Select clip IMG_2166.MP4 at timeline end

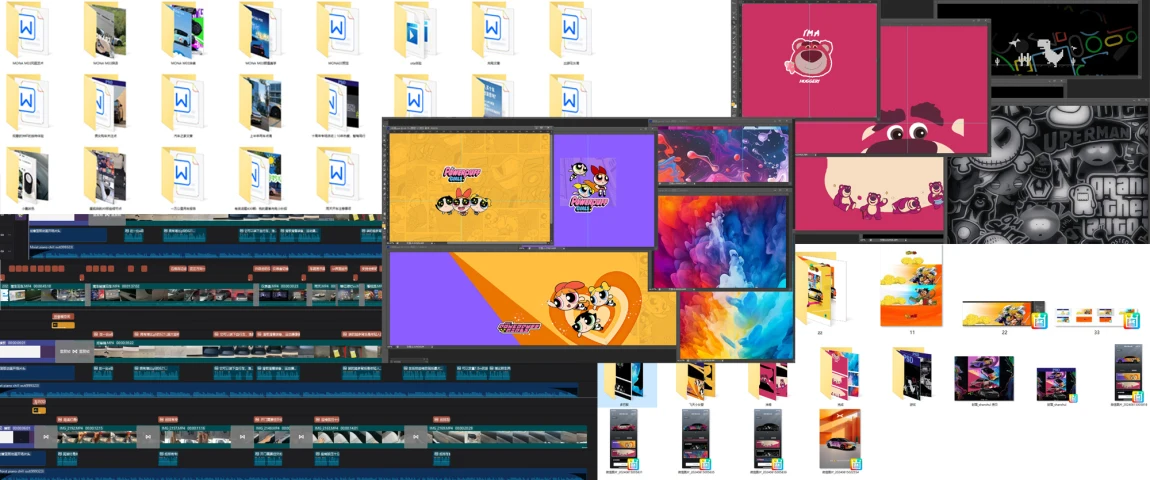point(506,436)
